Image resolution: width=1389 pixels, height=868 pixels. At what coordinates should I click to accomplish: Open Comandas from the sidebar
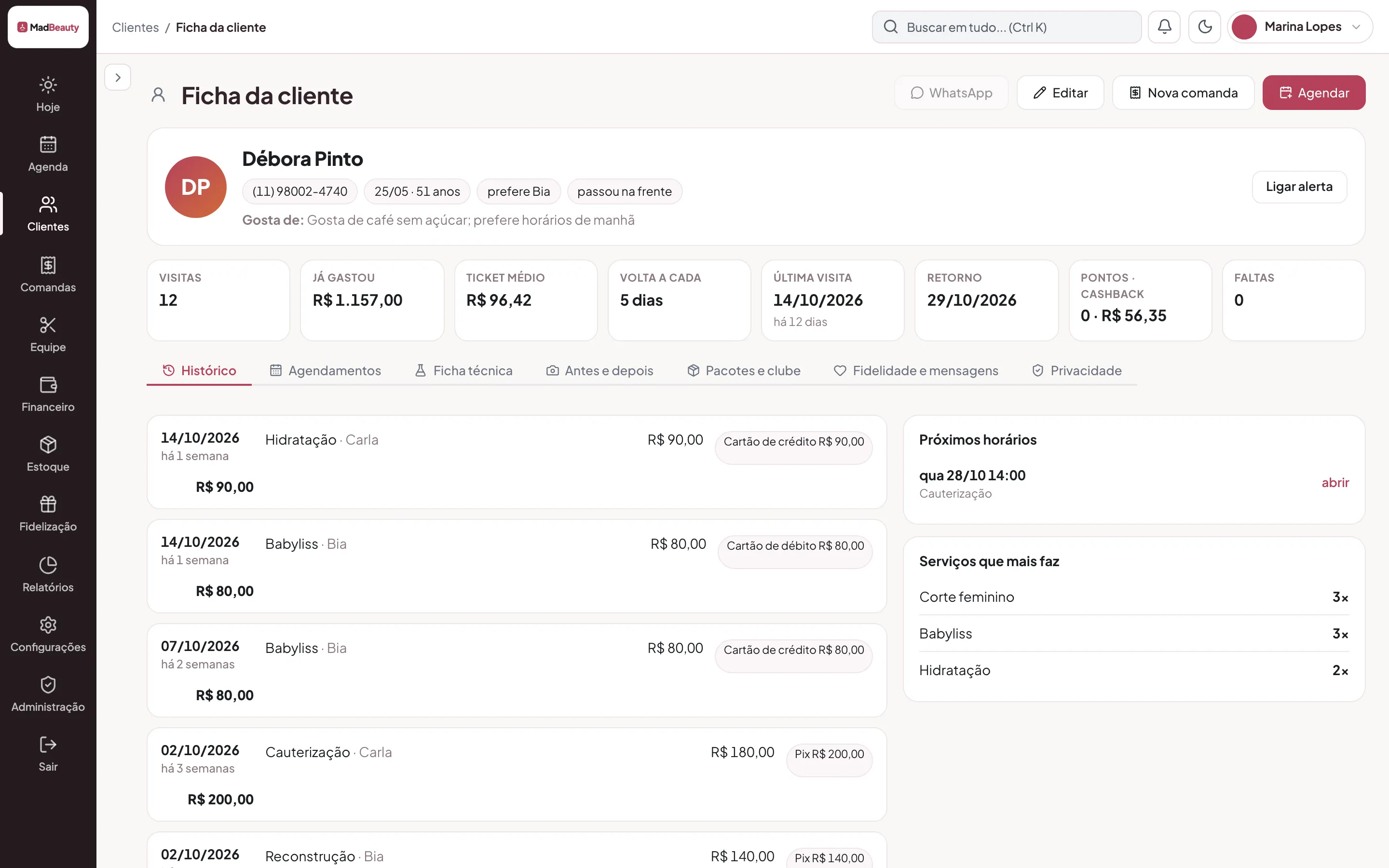(48, 275)
